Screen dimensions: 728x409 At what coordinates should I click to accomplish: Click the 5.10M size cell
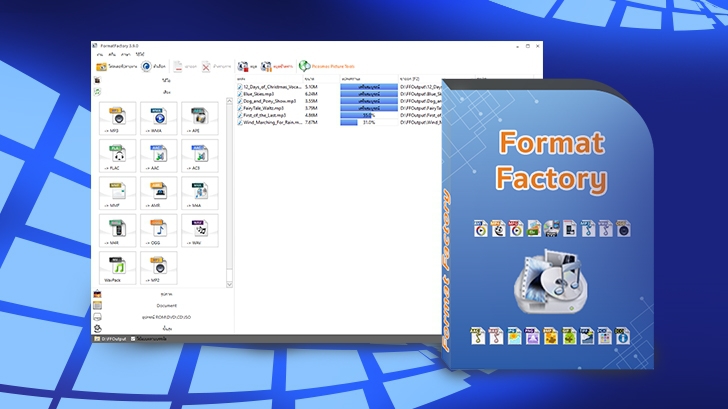pyautogui.click(x=311, y=87)
